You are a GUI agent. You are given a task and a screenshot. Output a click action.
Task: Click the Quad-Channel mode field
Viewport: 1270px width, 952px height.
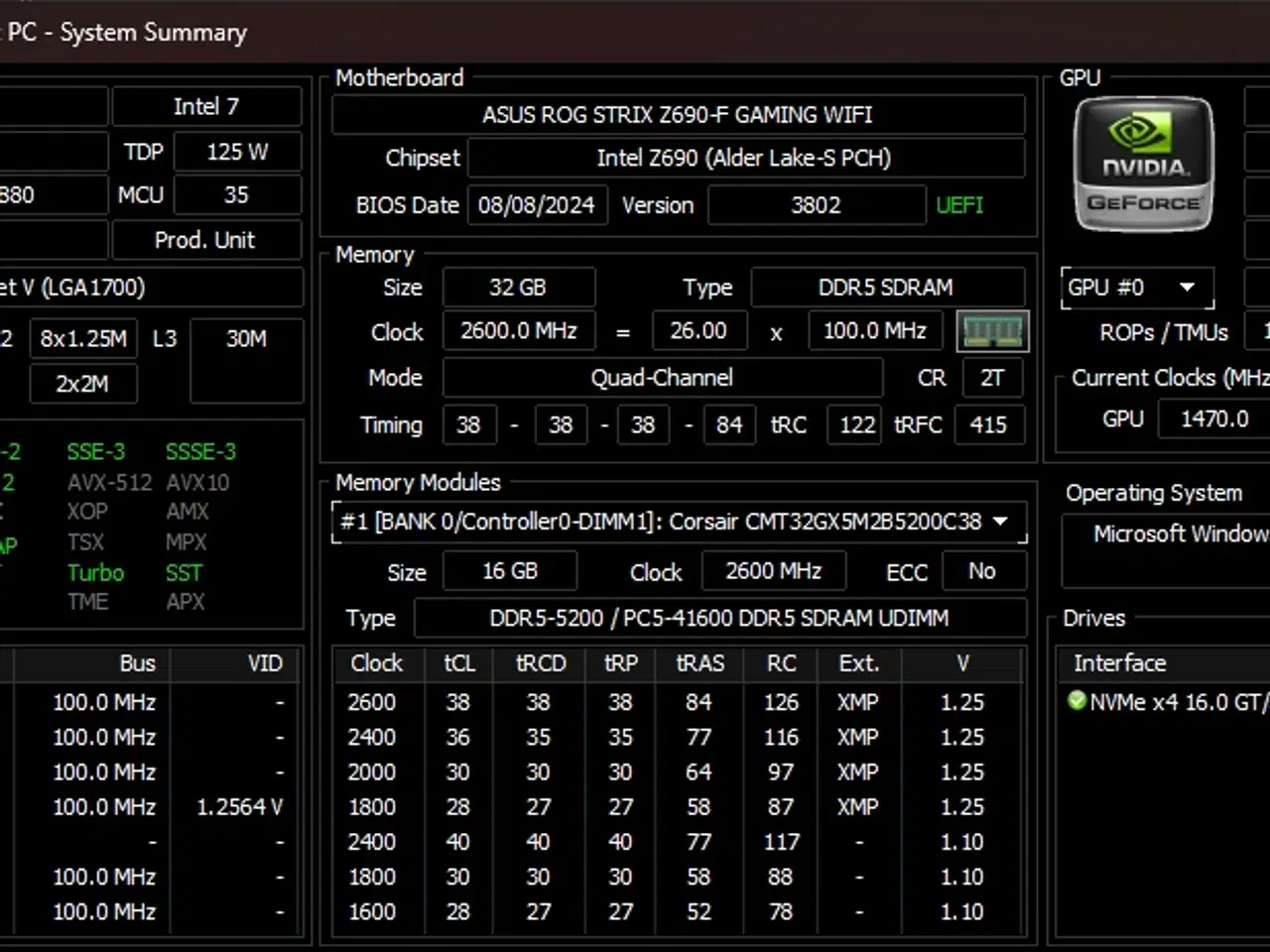[662, 378]
